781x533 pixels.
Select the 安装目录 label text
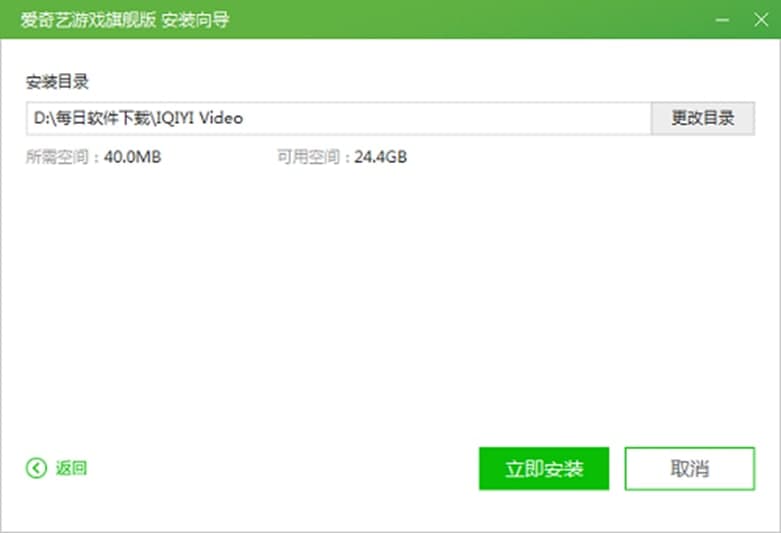coord(57,82)
